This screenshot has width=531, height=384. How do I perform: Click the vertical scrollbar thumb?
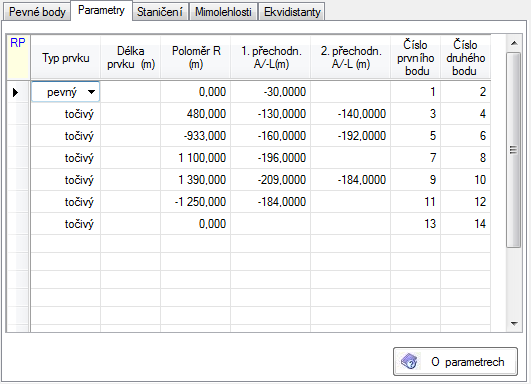514,150
